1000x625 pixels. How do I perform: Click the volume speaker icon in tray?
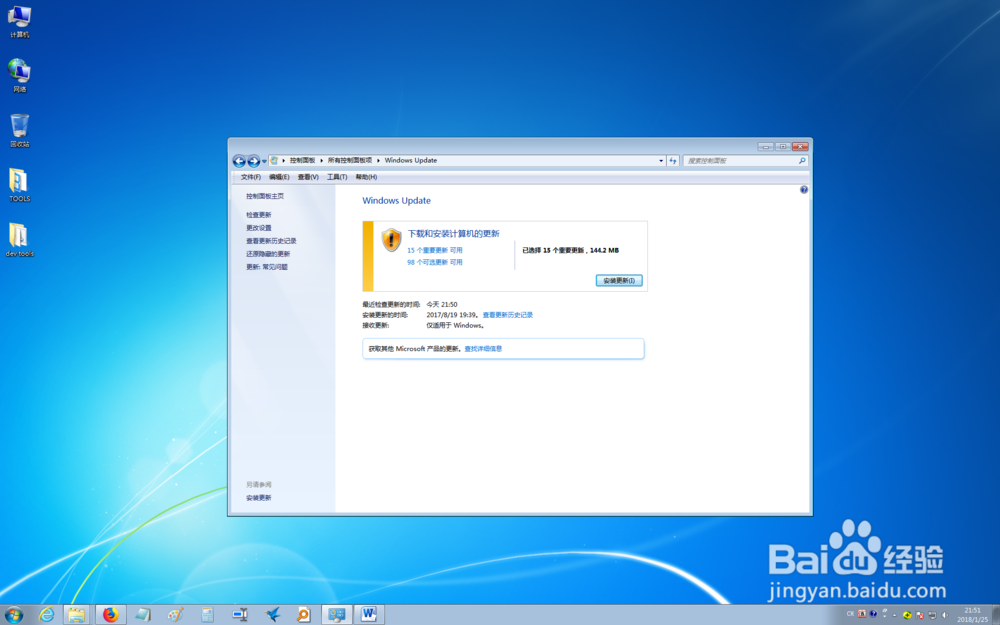945,615
